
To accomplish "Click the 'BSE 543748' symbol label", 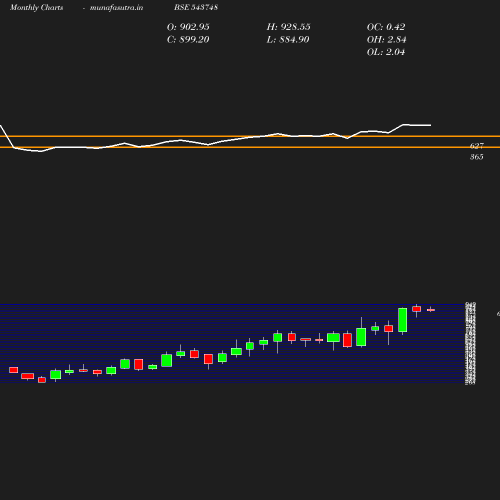I will [196, 7].
